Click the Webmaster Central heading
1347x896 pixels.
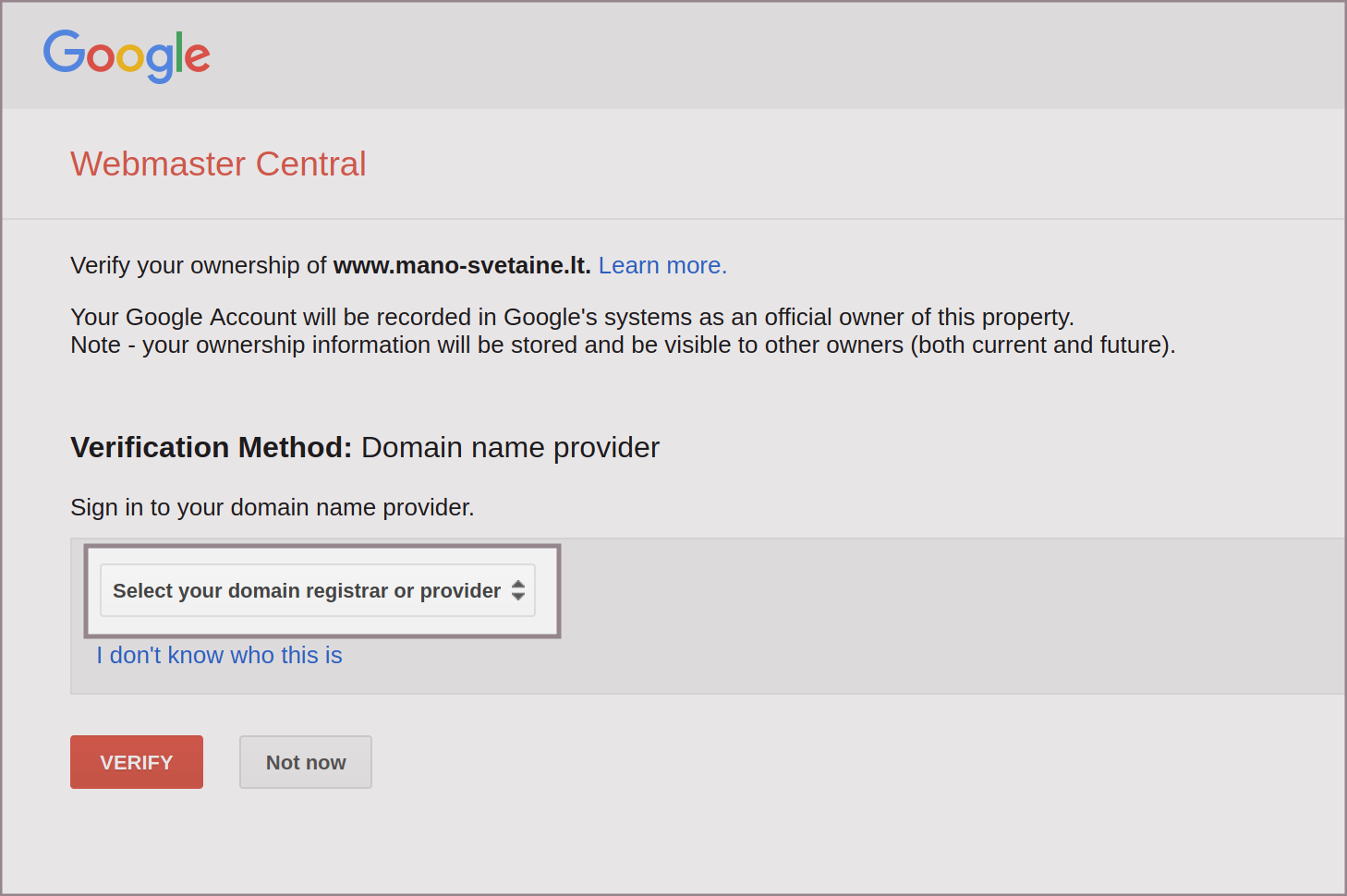coord(218,164)
